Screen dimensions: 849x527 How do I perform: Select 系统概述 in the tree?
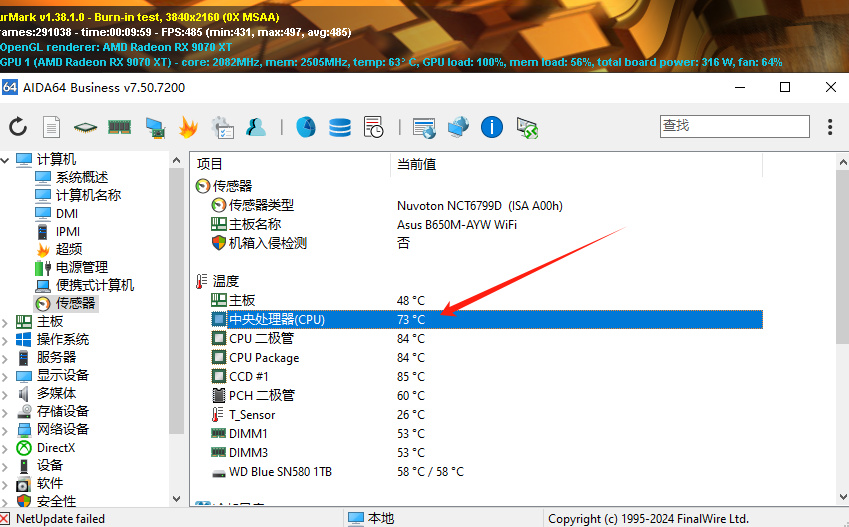tap(82, 178)
